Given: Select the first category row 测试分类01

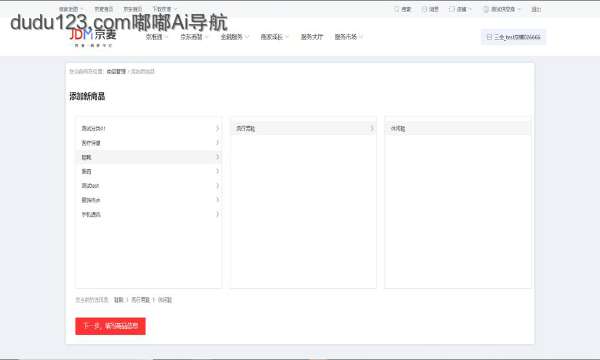Looking at the screenshot, I should [x=149, y=129].
